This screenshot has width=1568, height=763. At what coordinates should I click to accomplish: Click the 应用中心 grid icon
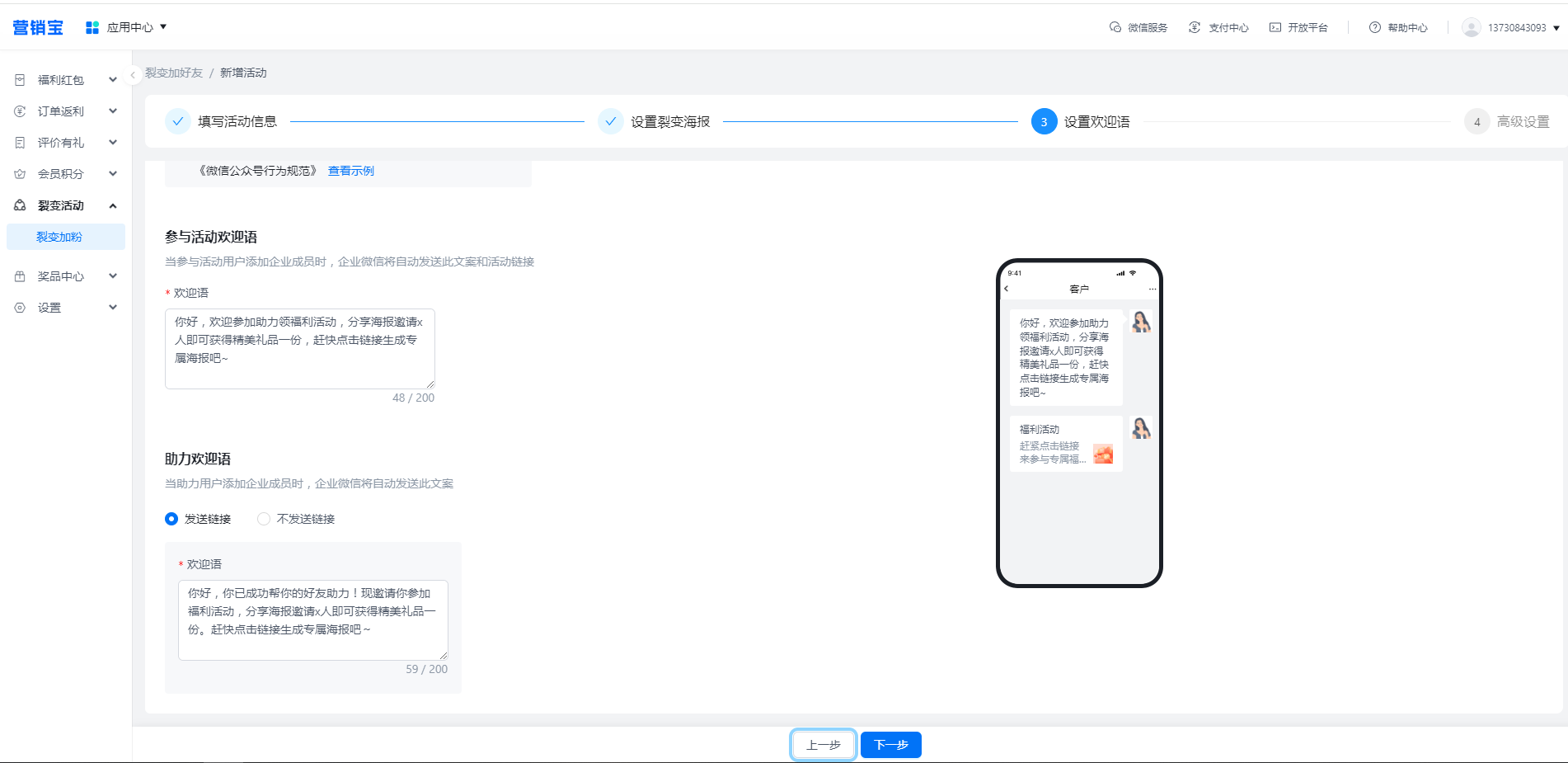[92, 27]
